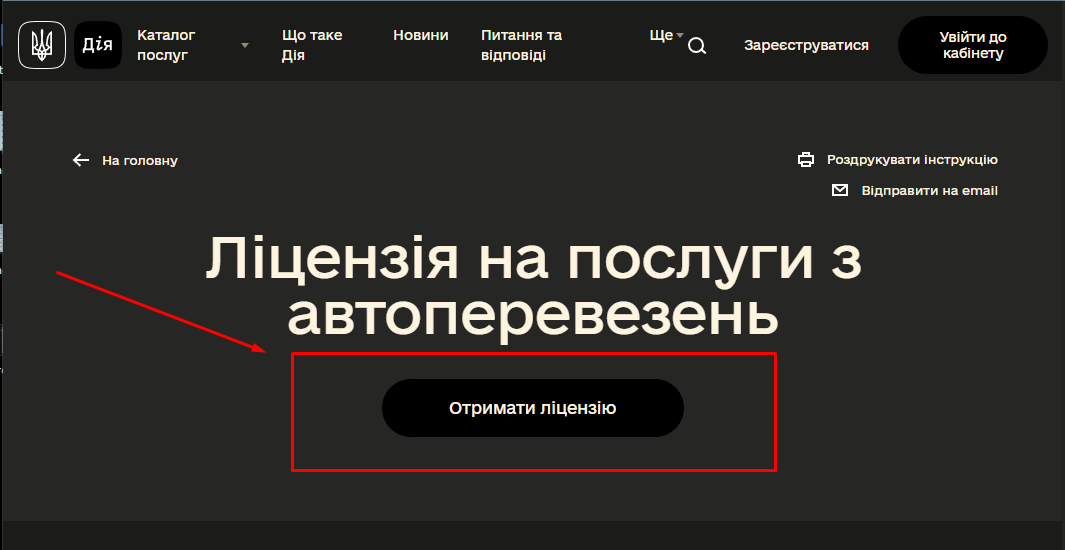This screenshot has width=1065, height=550.
Task: Click the Дія logo icon
Action: click(98, 45)
